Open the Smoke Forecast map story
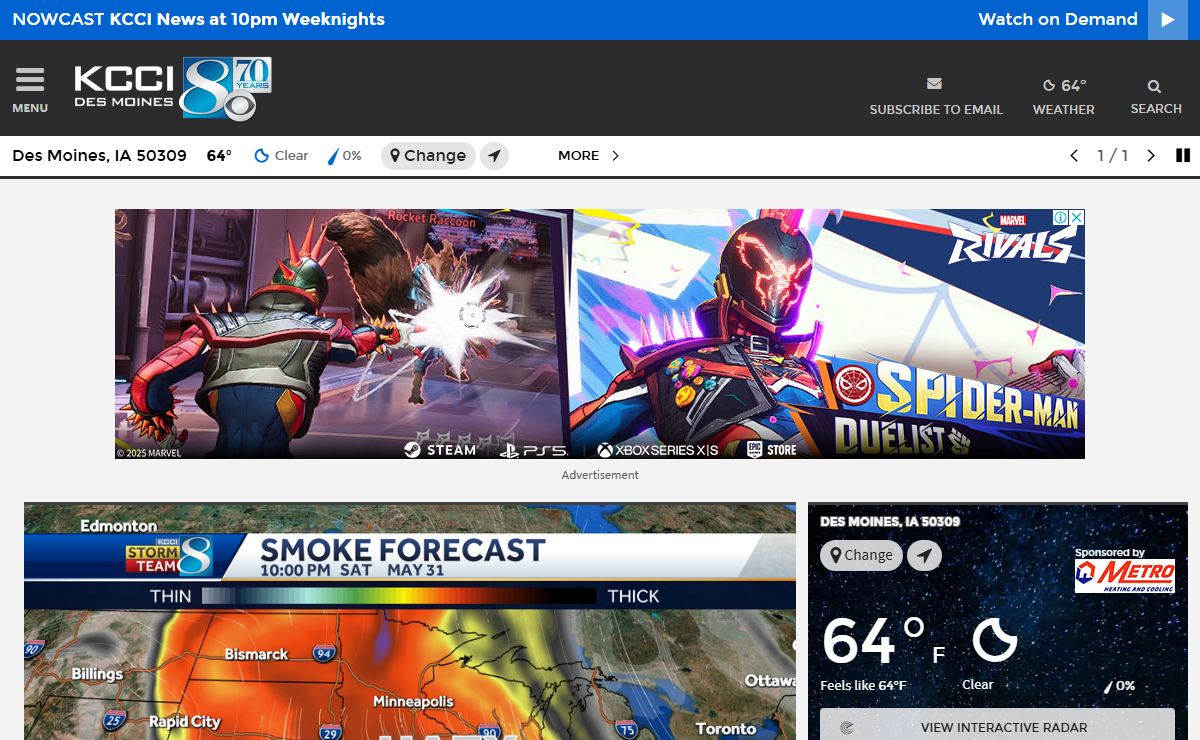 [410, 622]
